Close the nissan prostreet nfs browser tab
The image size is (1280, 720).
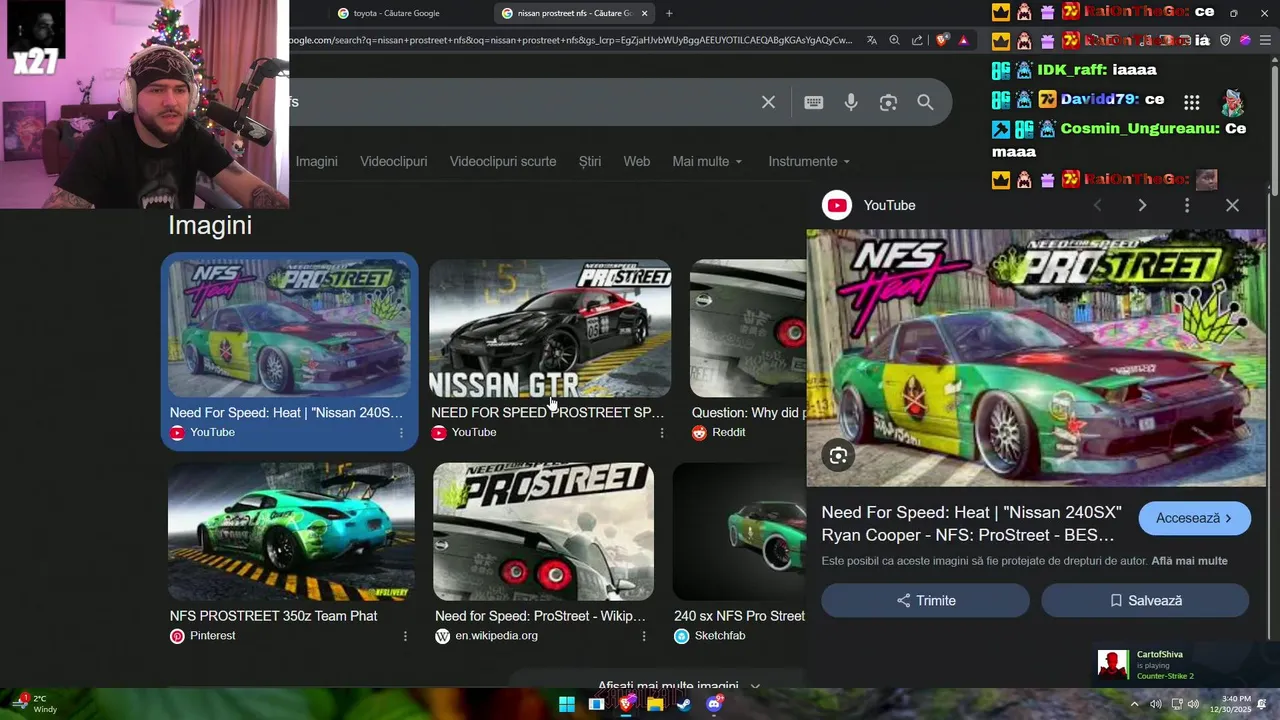point(644,13)
